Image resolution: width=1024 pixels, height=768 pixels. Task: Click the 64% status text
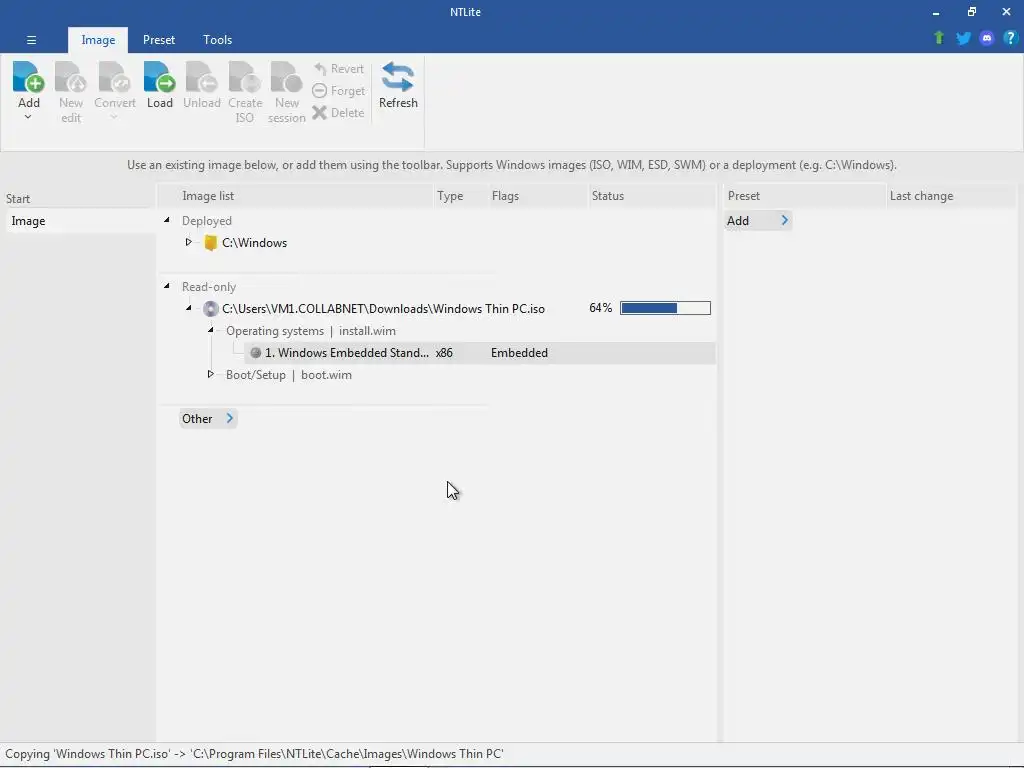click(600, 308)
